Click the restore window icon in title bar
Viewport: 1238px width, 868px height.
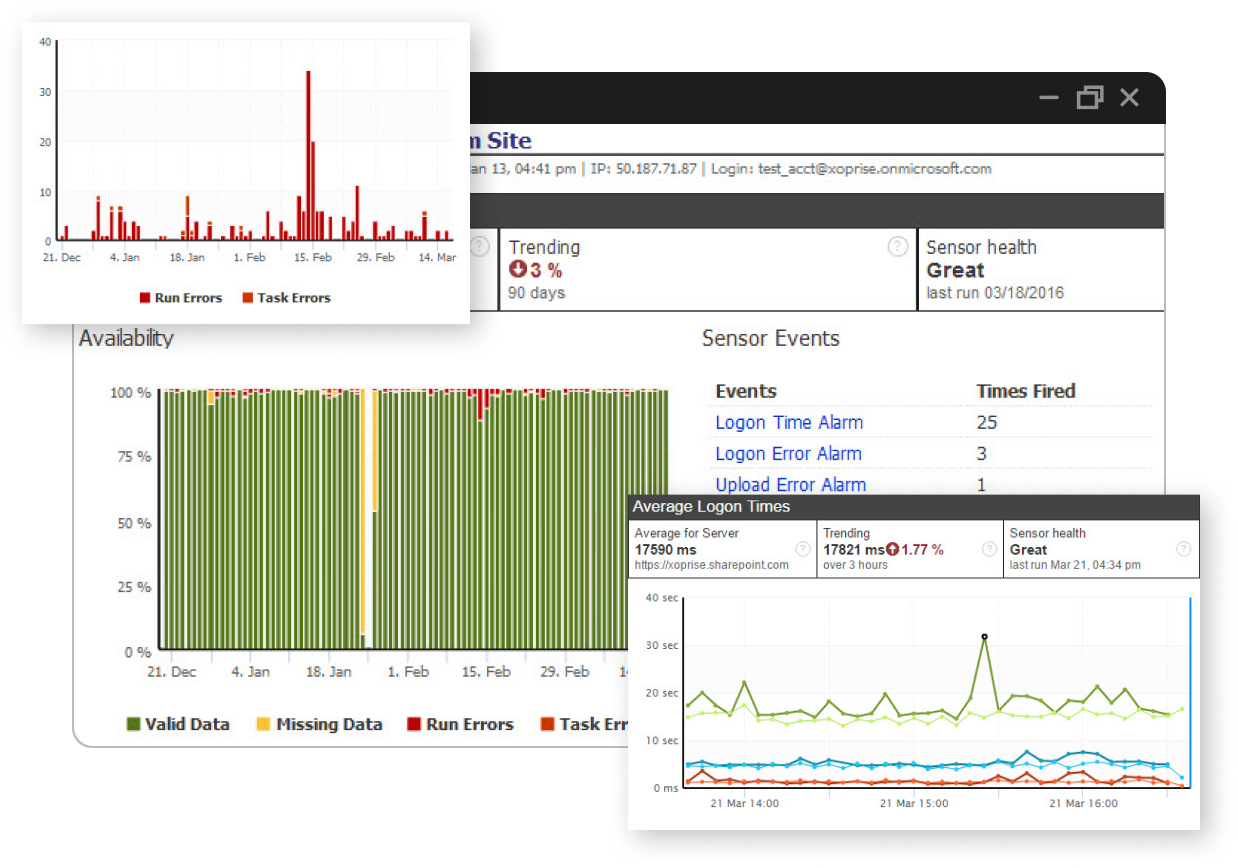click(1090, 97)
